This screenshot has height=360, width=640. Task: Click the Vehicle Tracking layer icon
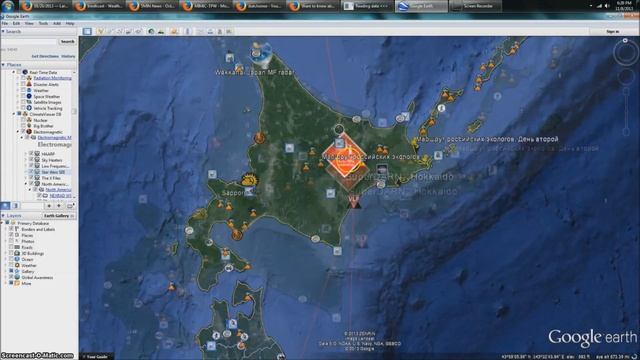29,108
